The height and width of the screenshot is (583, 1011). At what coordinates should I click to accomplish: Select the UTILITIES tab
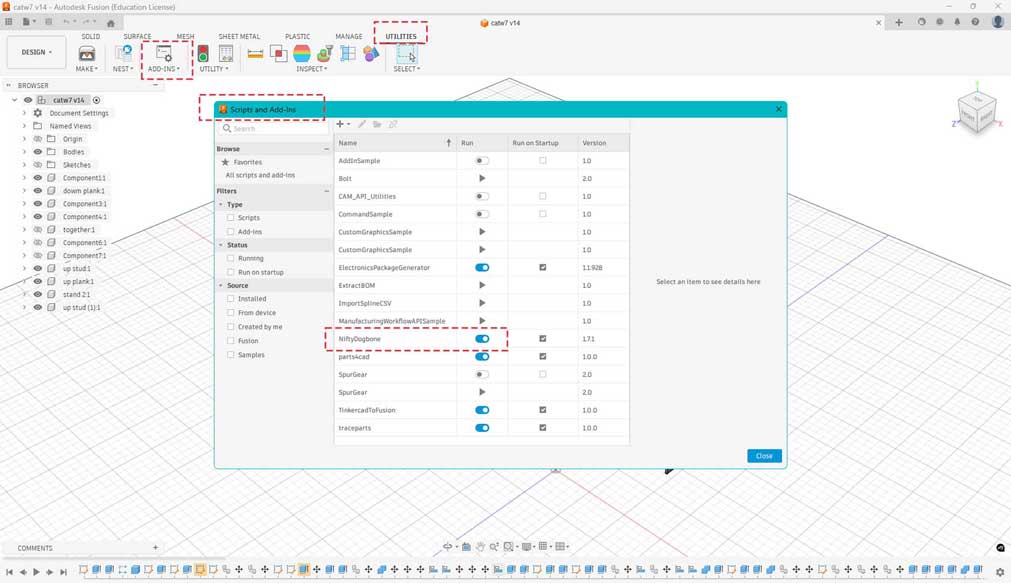pyautogui.click(x=401, y=37)
